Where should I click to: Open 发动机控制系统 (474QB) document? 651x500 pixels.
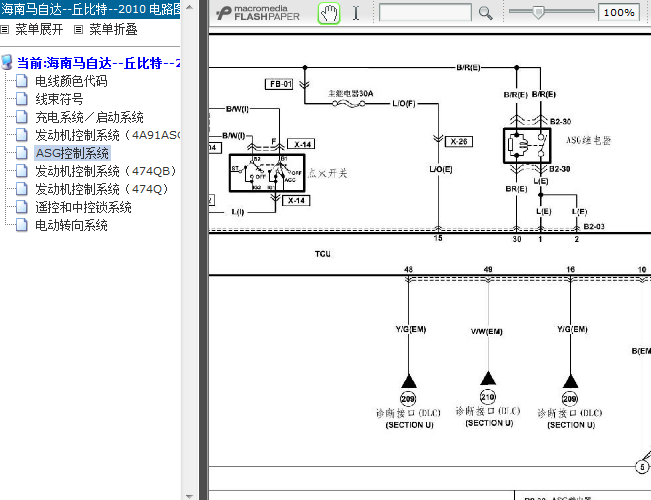[106, 171]
